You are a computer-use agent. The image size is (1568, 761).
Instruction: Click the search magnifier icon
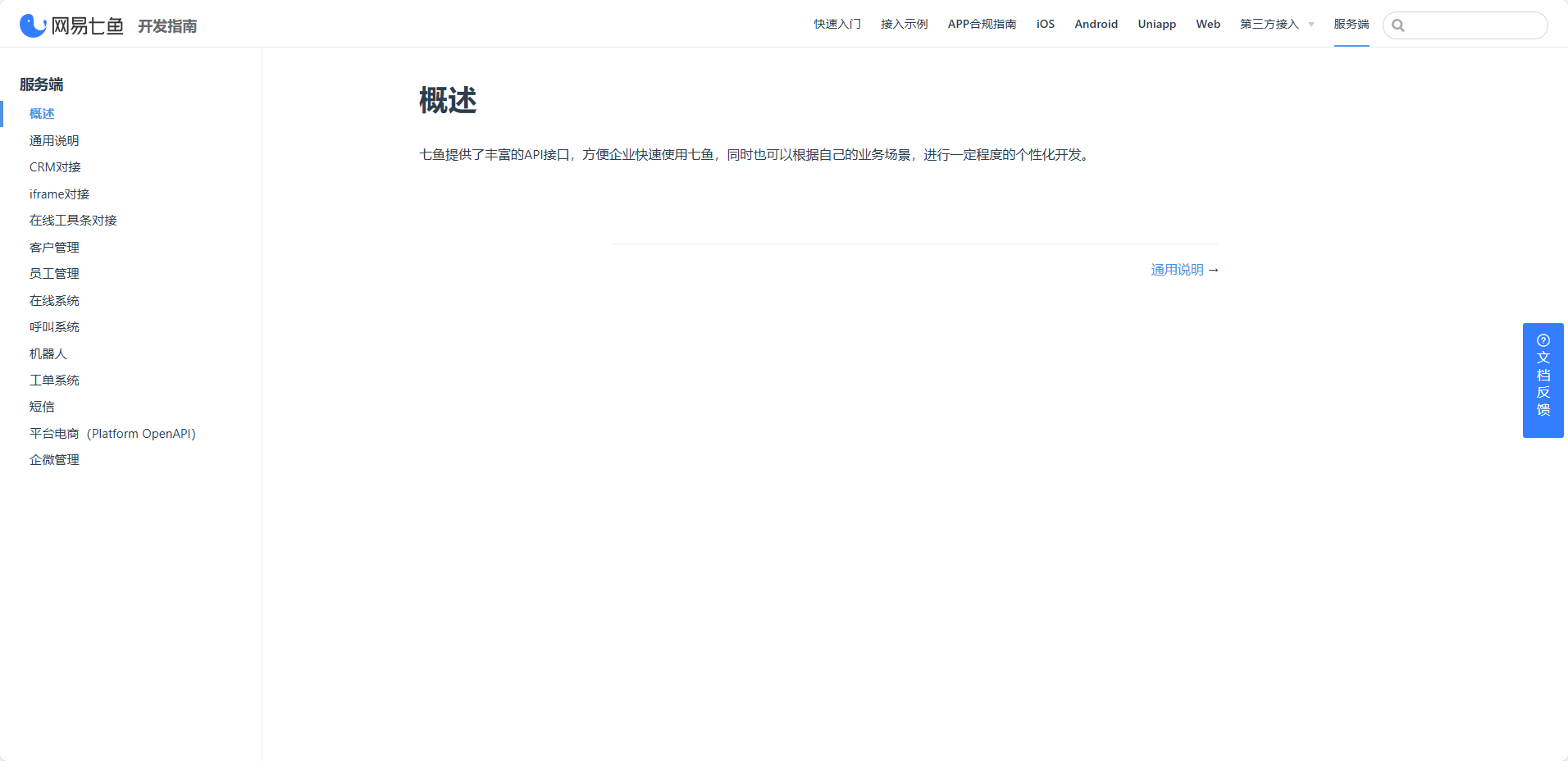pyautogui.click(x=1398, y=25)
